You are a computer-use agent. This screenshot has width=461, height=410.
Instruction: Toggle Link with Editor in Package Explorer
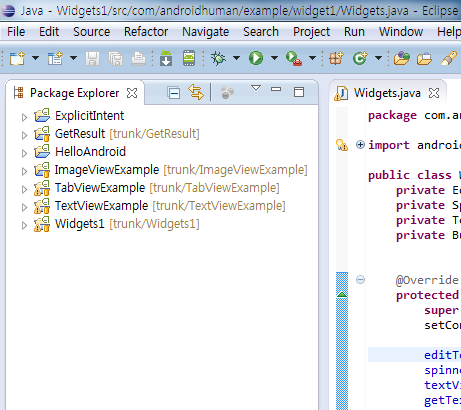click(x=196, y=92)
